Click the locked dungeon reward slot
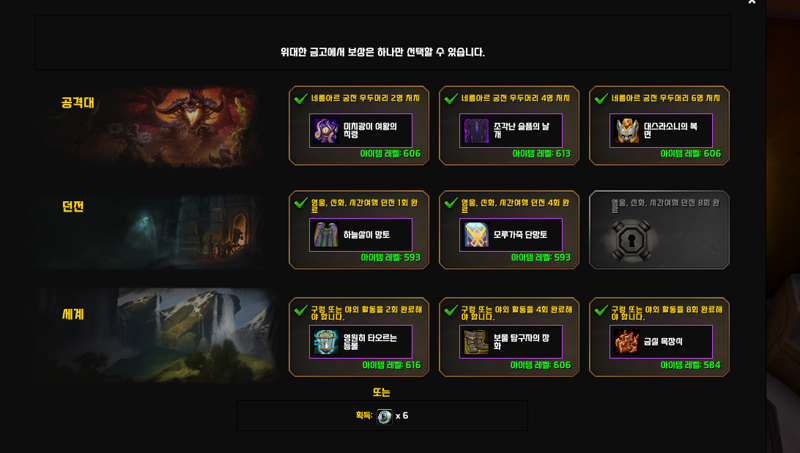Viewport: 800px width, 453px height. pos(659,230)
